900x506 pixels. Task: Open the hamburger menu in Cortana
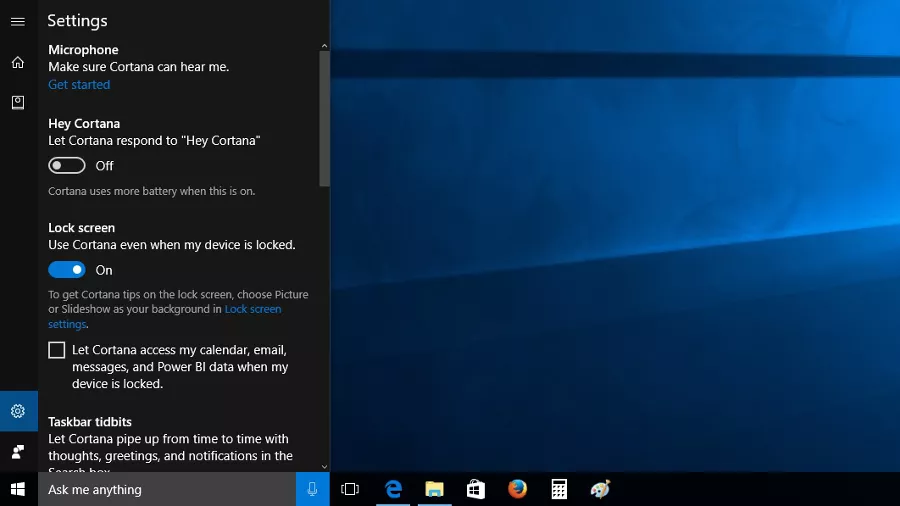(18, 22)
